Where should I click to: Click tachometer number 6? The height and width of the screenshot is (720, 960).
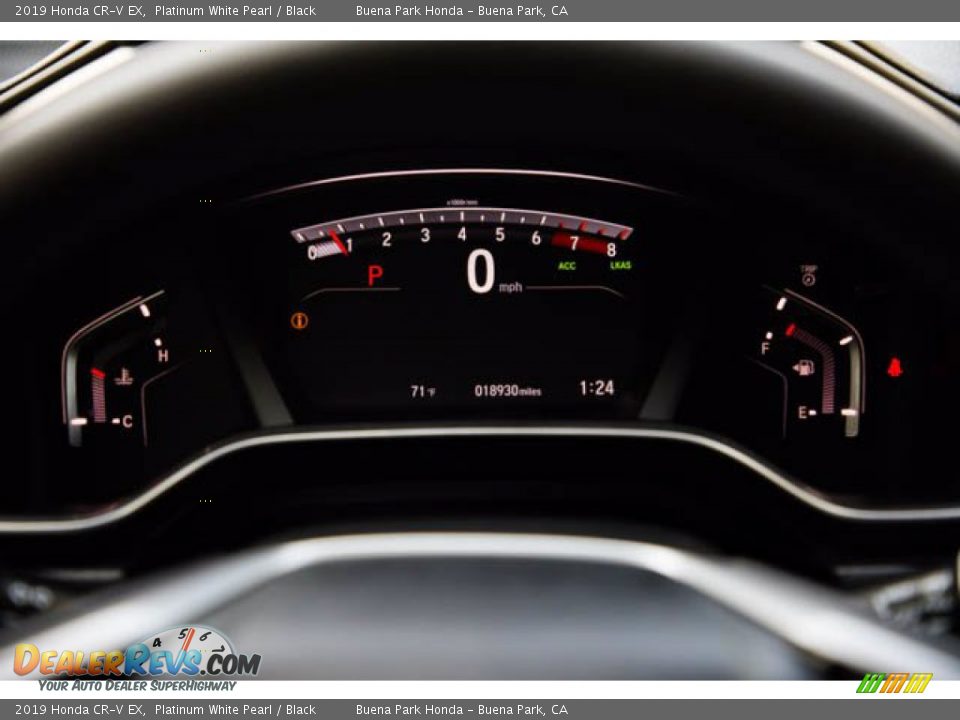(536, 238)
